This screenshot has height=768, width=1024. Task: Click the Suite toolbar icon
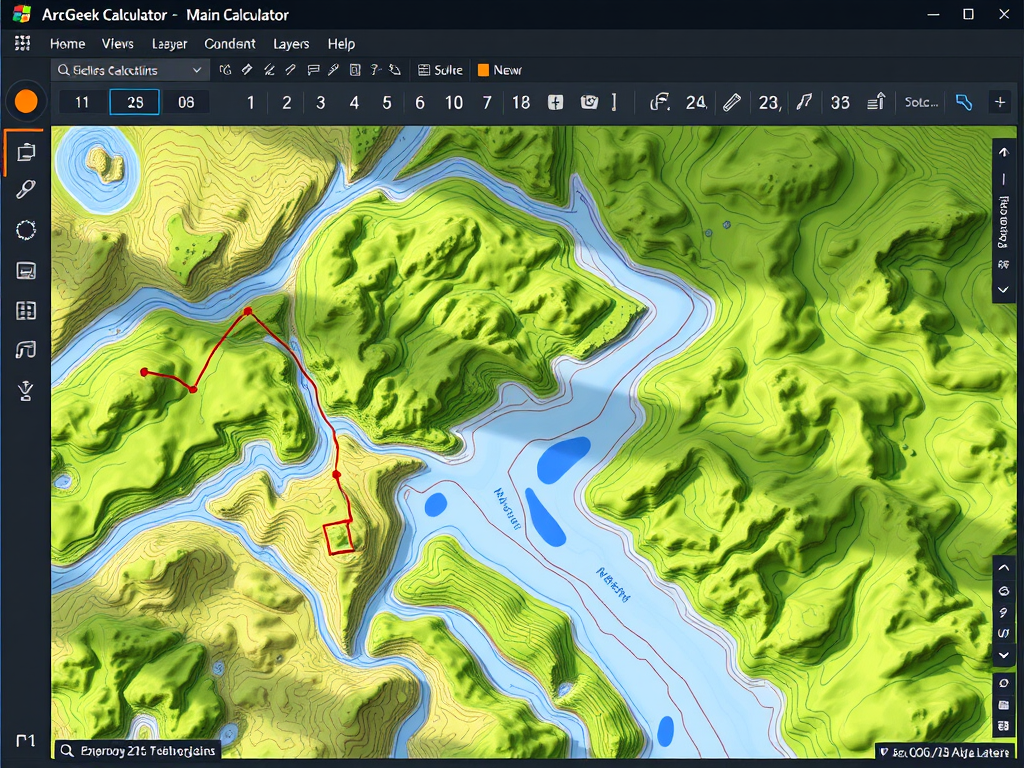click(x=440, y=70)
